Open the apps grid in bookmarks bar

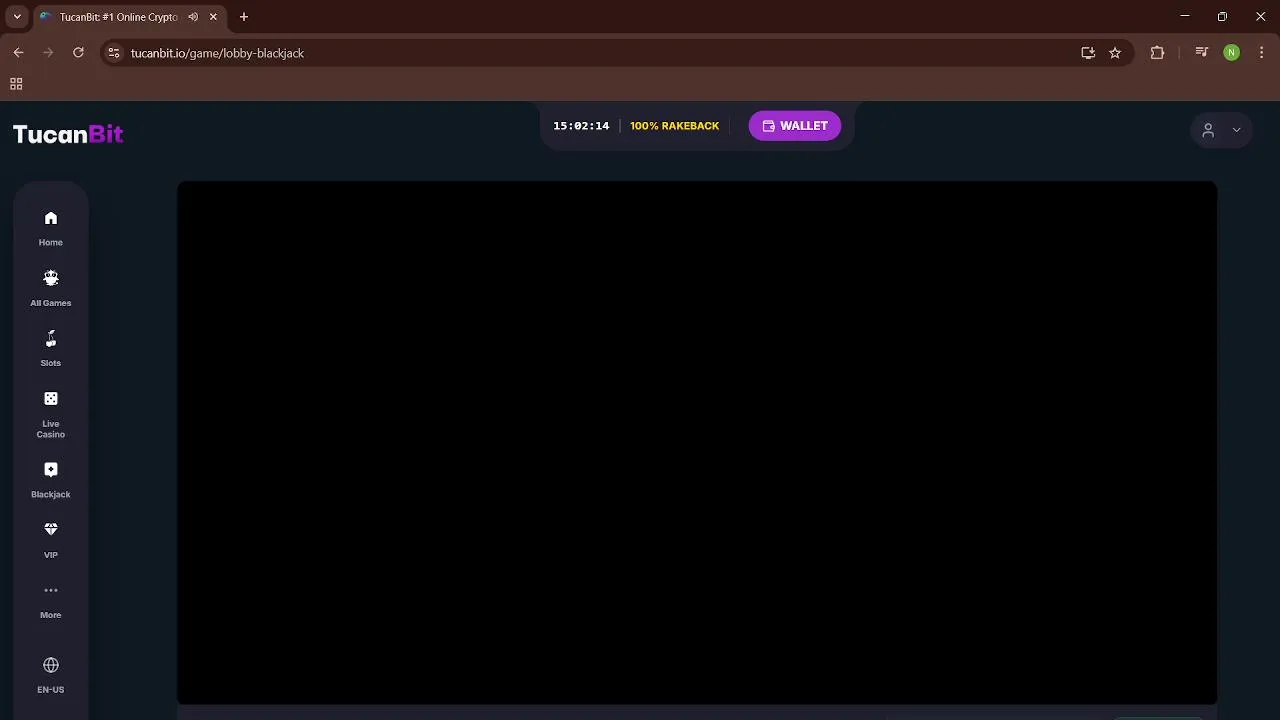pos(16,84)
